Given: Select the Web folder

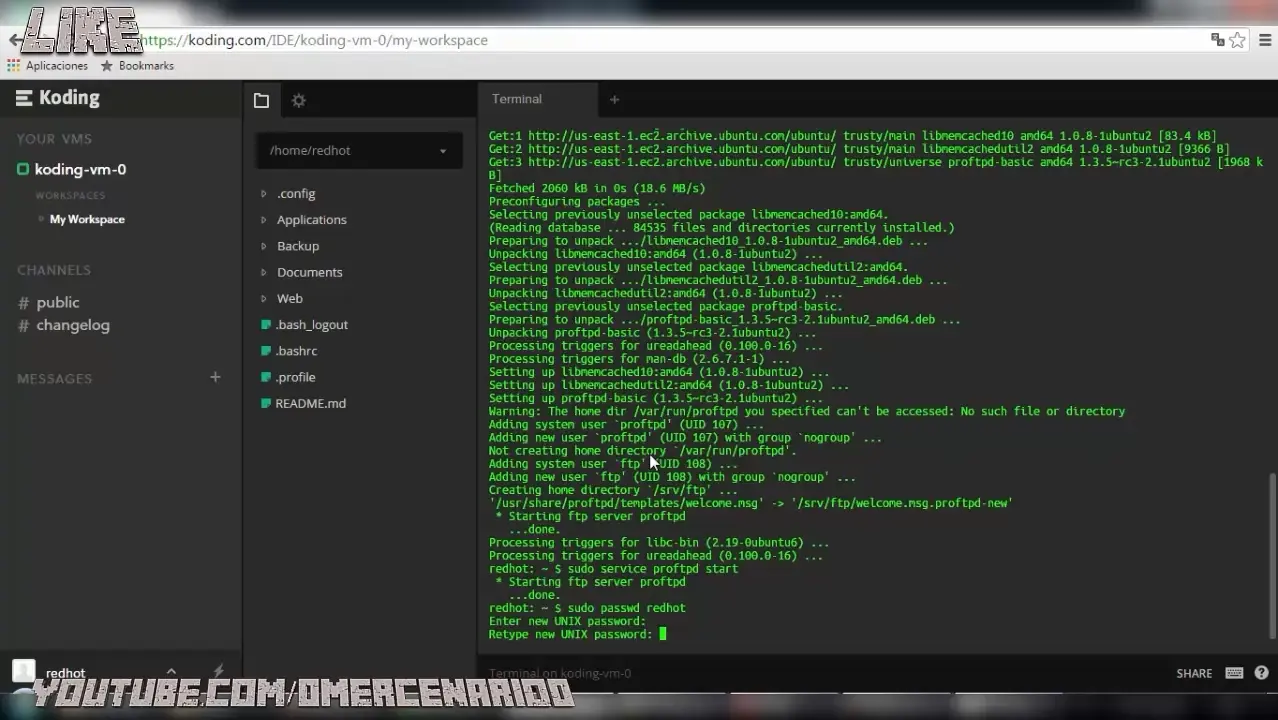Looking at the screenshot, I should (290, 298).
